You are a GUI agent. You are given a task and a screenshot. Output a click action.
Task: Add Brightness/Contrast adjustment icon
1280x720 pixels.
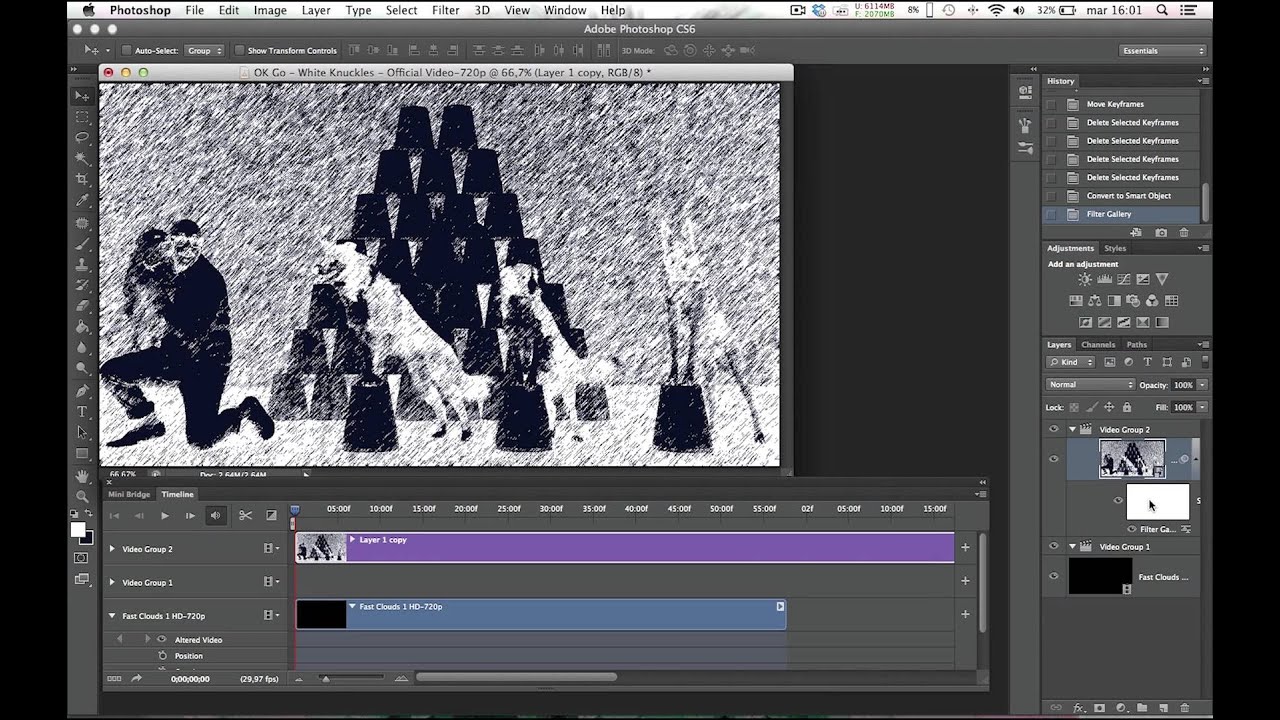pos(1085,280)
